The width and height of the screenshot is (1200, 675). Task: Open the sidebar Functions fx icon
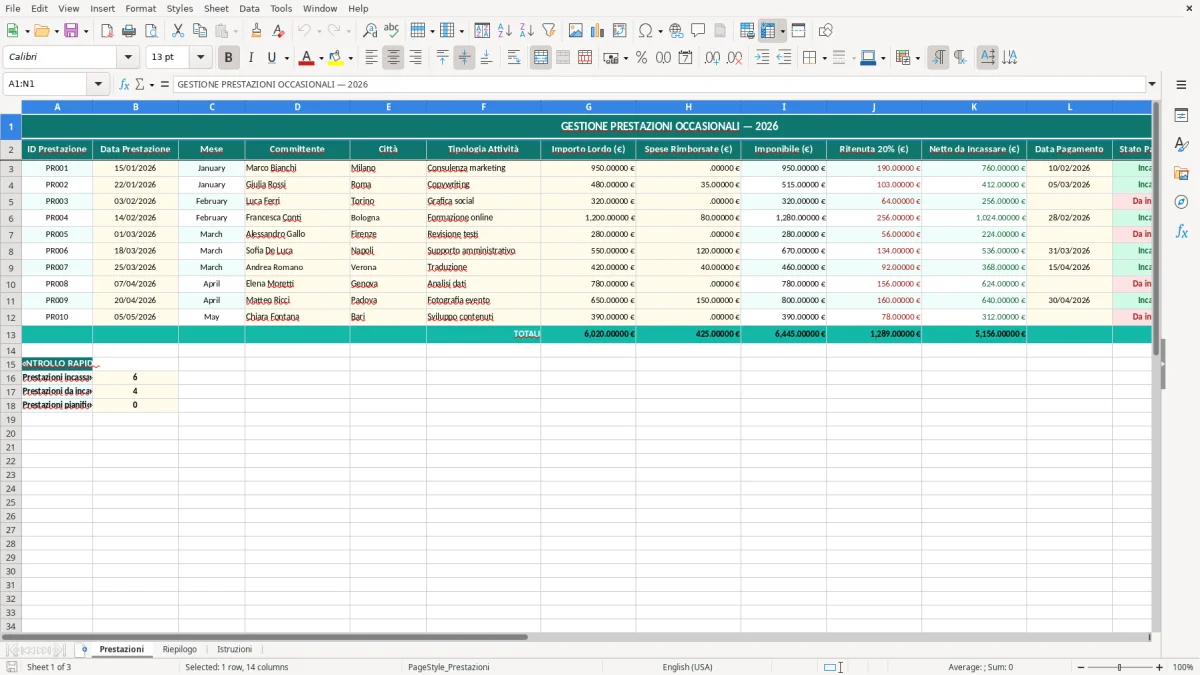pyautogui.click(x=1181, y=231)
